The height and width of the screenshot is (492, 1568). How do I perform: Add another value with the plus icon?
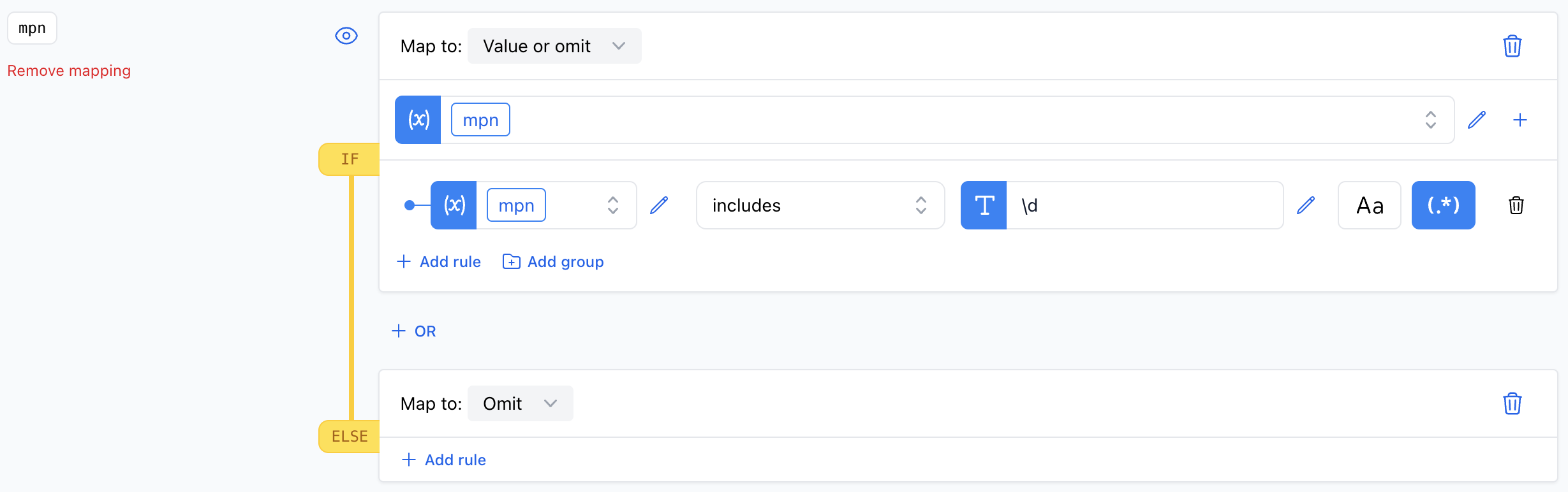pos(1520,120)
